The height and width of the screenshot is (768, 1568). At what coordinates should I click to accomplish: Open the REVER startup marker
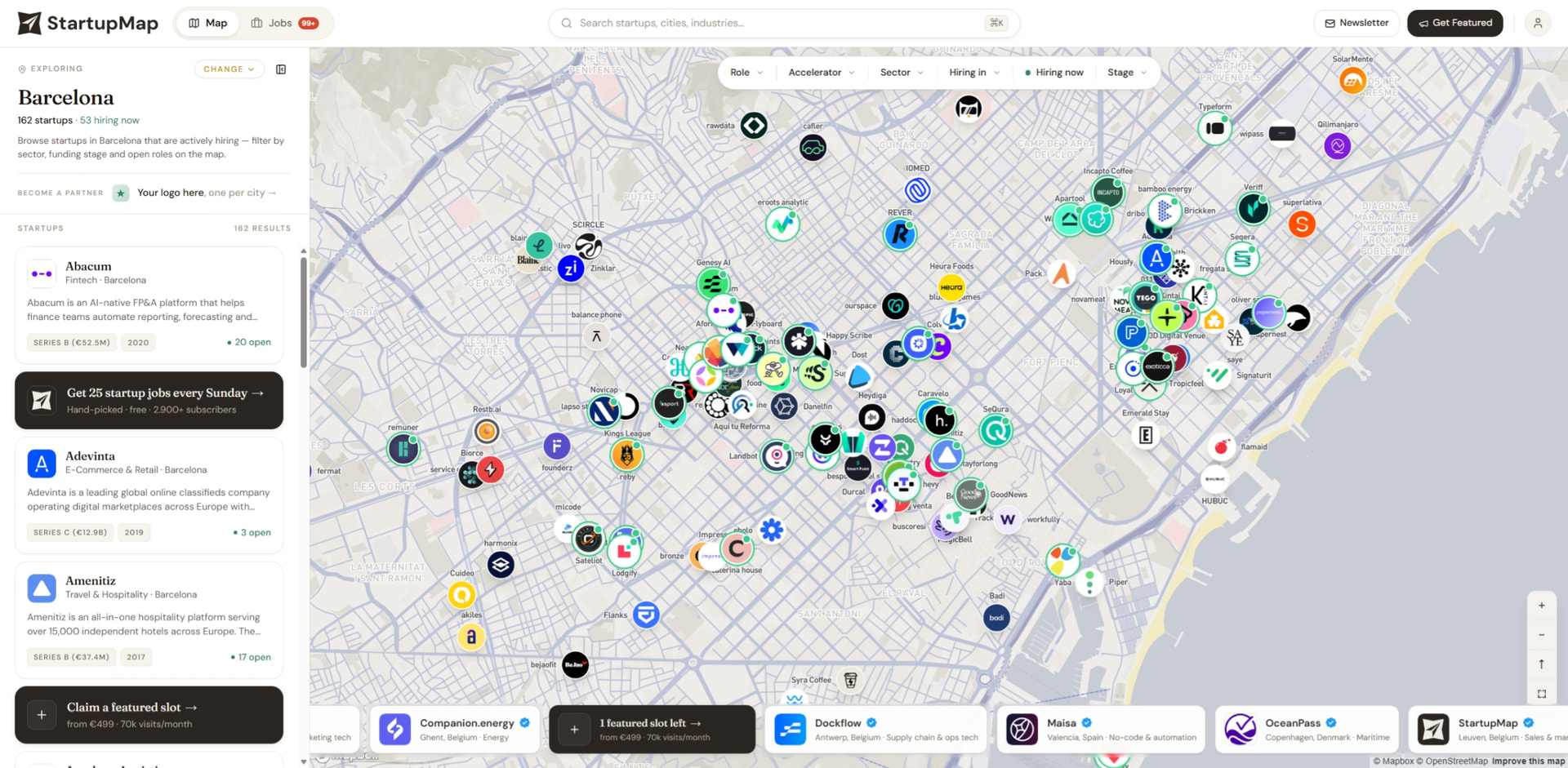(900, 235)
